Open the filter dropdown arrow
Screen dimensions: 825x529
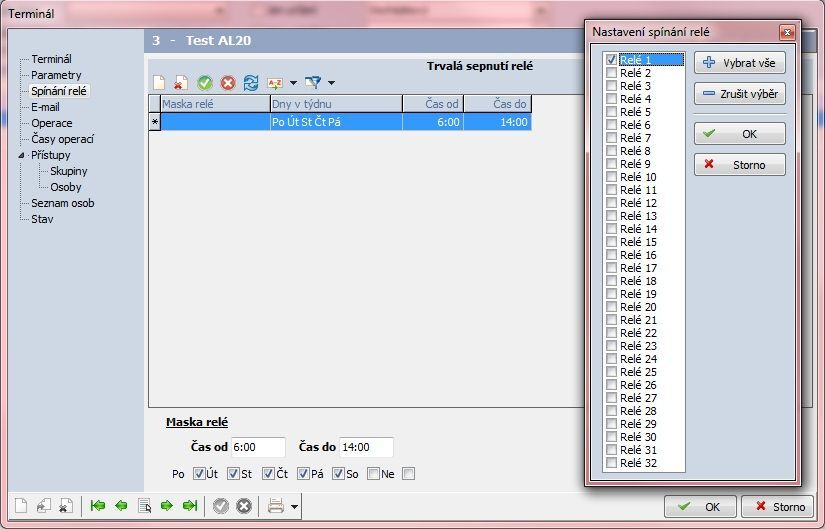pos(331,83)
